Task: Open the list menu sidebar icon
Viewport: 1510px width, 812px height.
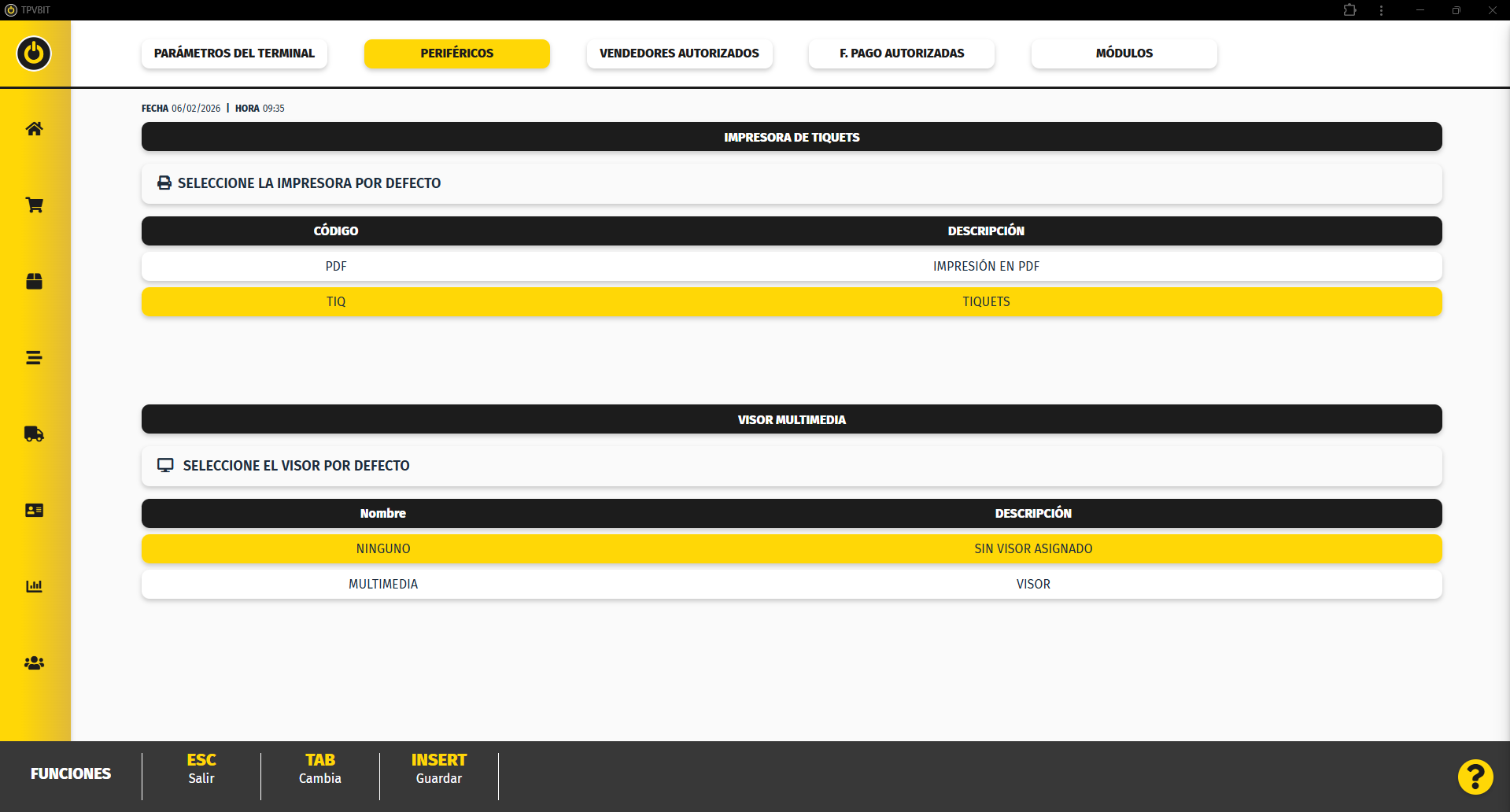Action: [34, 358]
